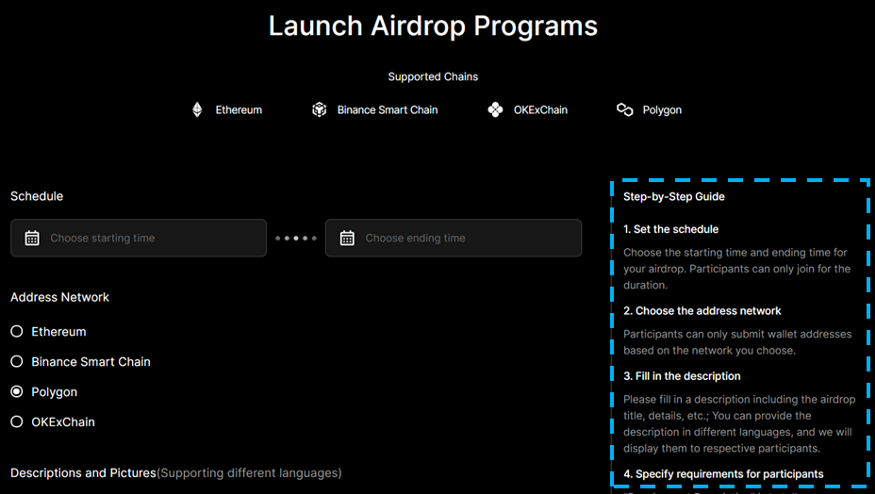The width and height of the screenshot is (875, 494).
Task: Click the calendar icon for ending time
Action: pyautogui.click(x=347, y=238)
